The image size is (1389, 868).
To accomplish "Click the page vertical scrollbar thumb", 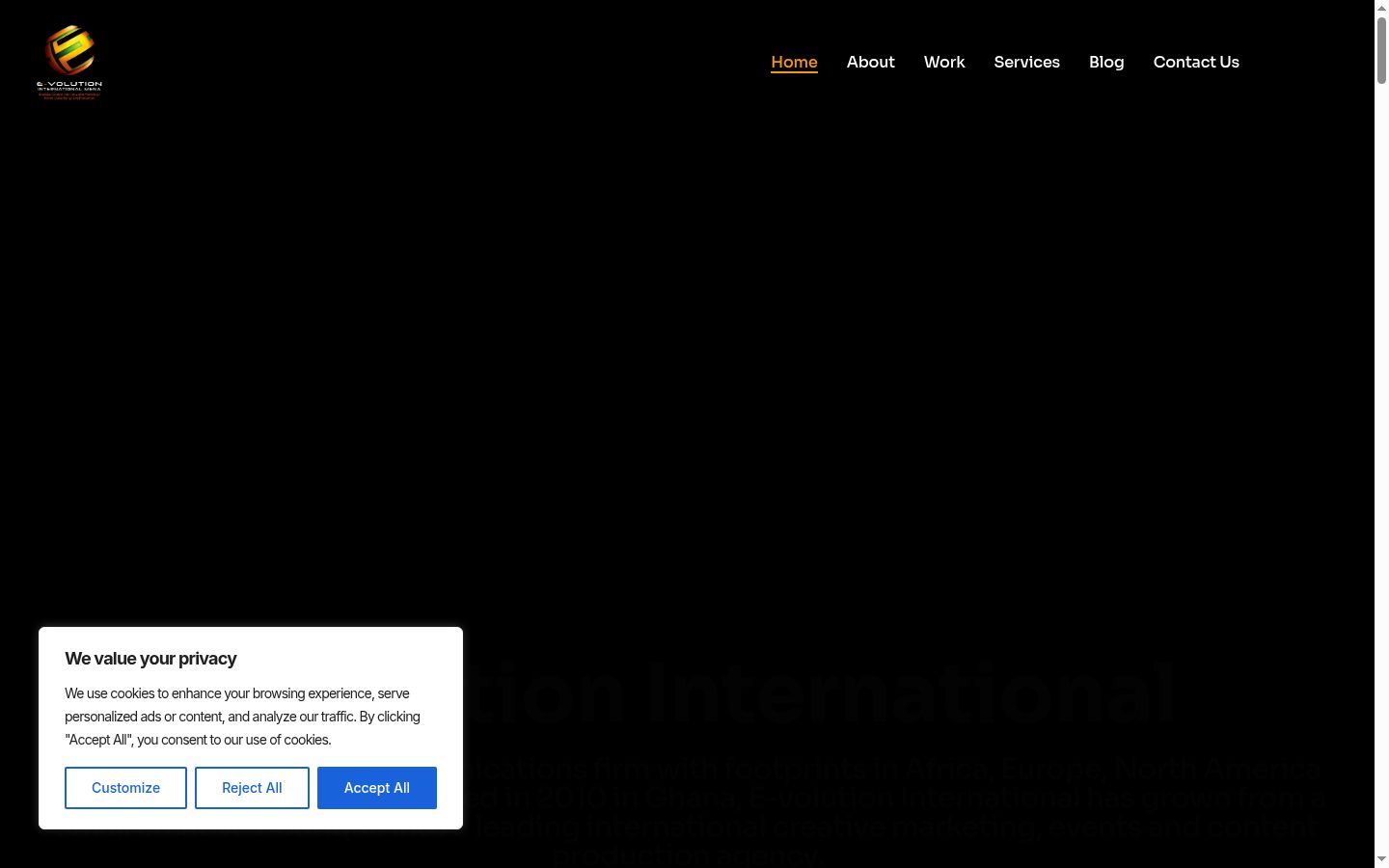I will (x=1381, y=50).
